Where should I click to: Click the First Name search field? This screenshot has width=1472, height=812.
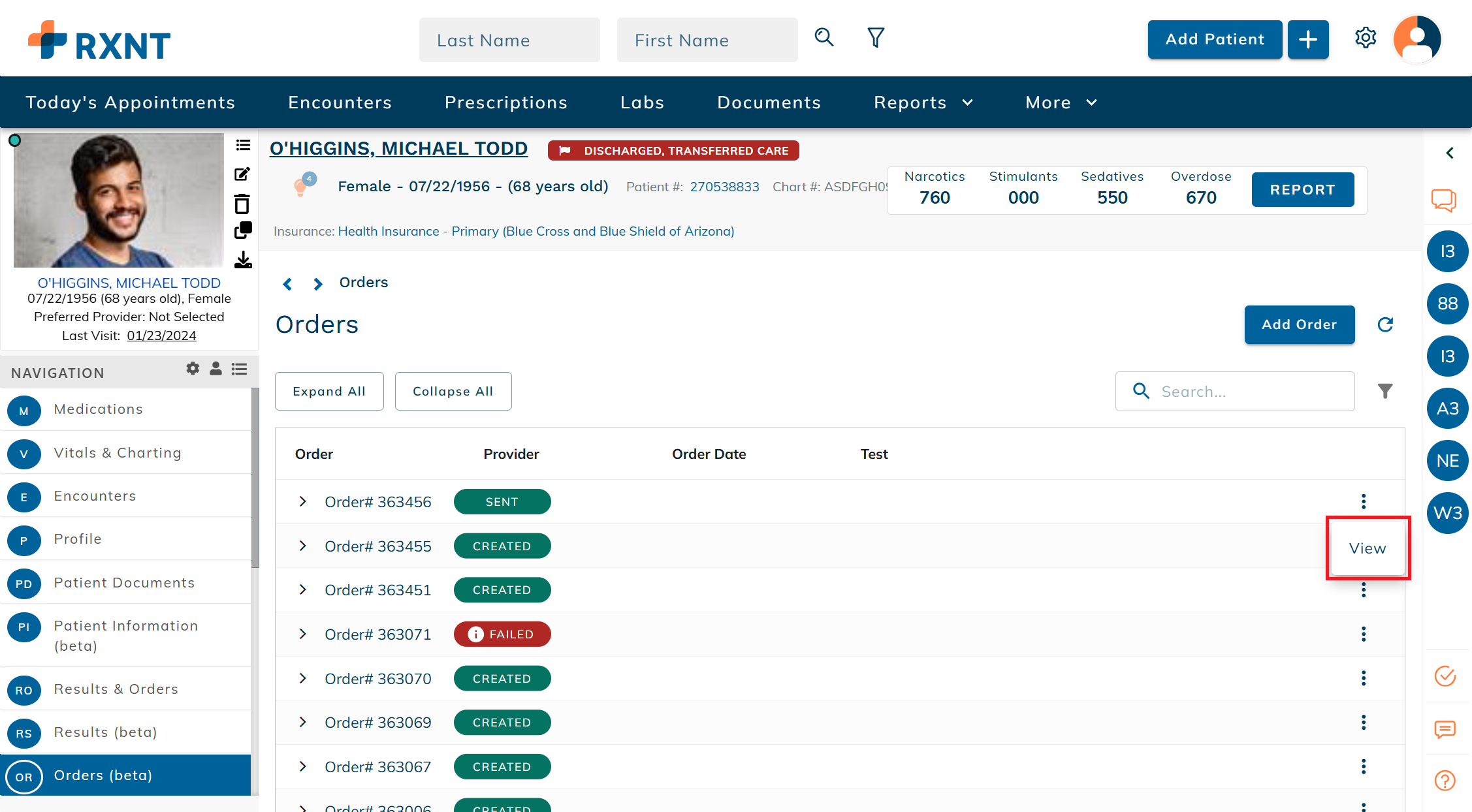point(707,40)
